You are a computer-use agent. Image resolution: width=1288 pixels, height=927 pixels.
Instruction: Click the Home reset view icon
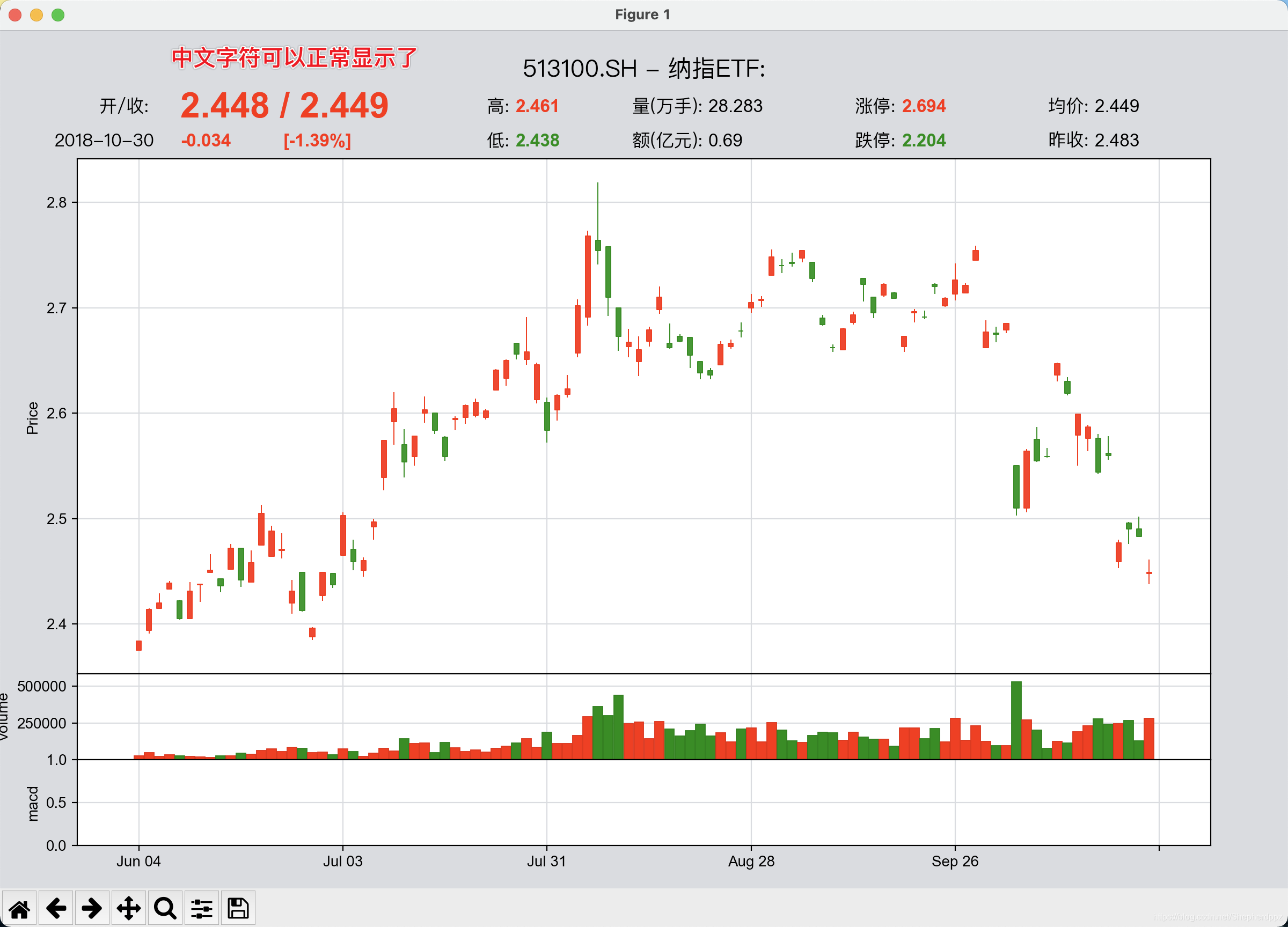(19, 909)
